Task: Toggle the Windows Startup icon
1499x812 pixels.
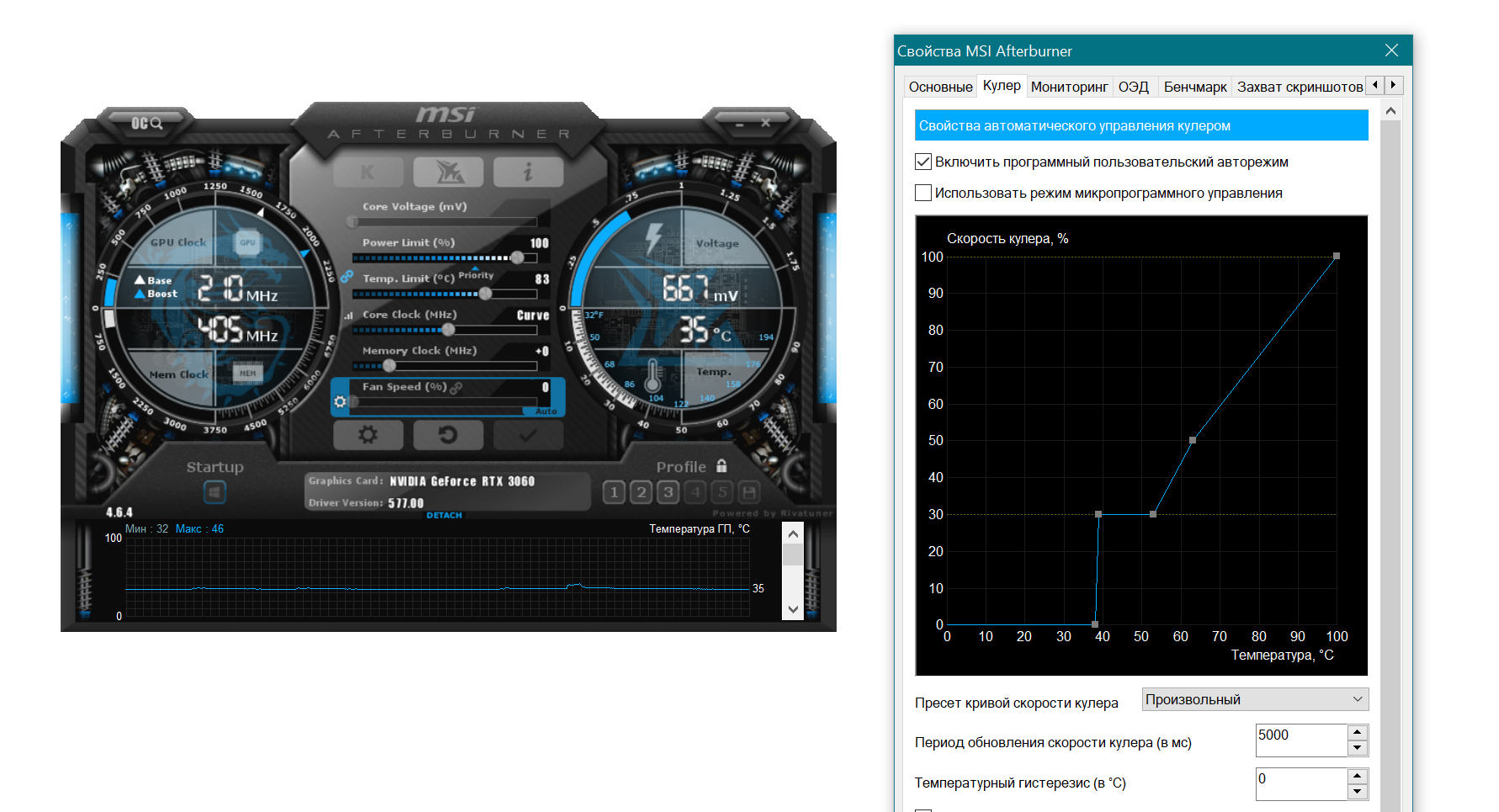Action: (x=215, y=492)
